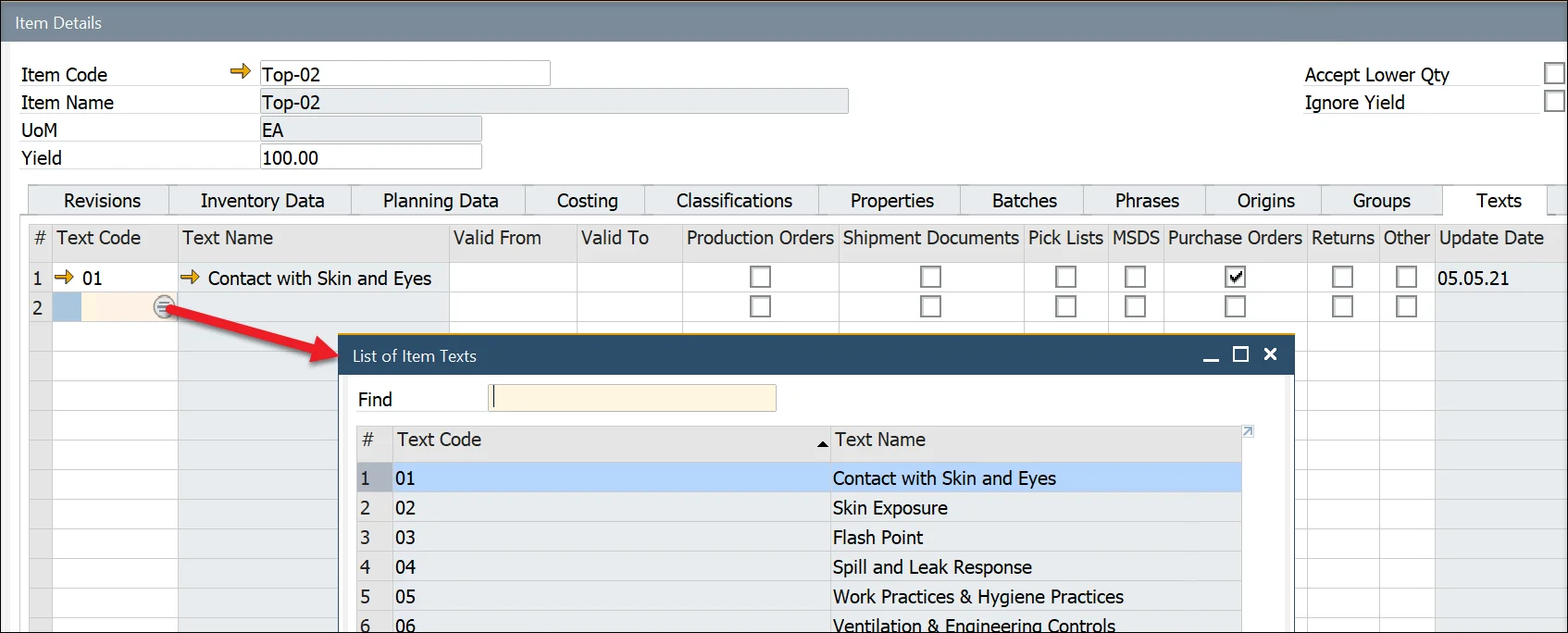Select the Texts tab
Image resolution: width=1568 pixels, height=633 pixels.
point(1497,200)
